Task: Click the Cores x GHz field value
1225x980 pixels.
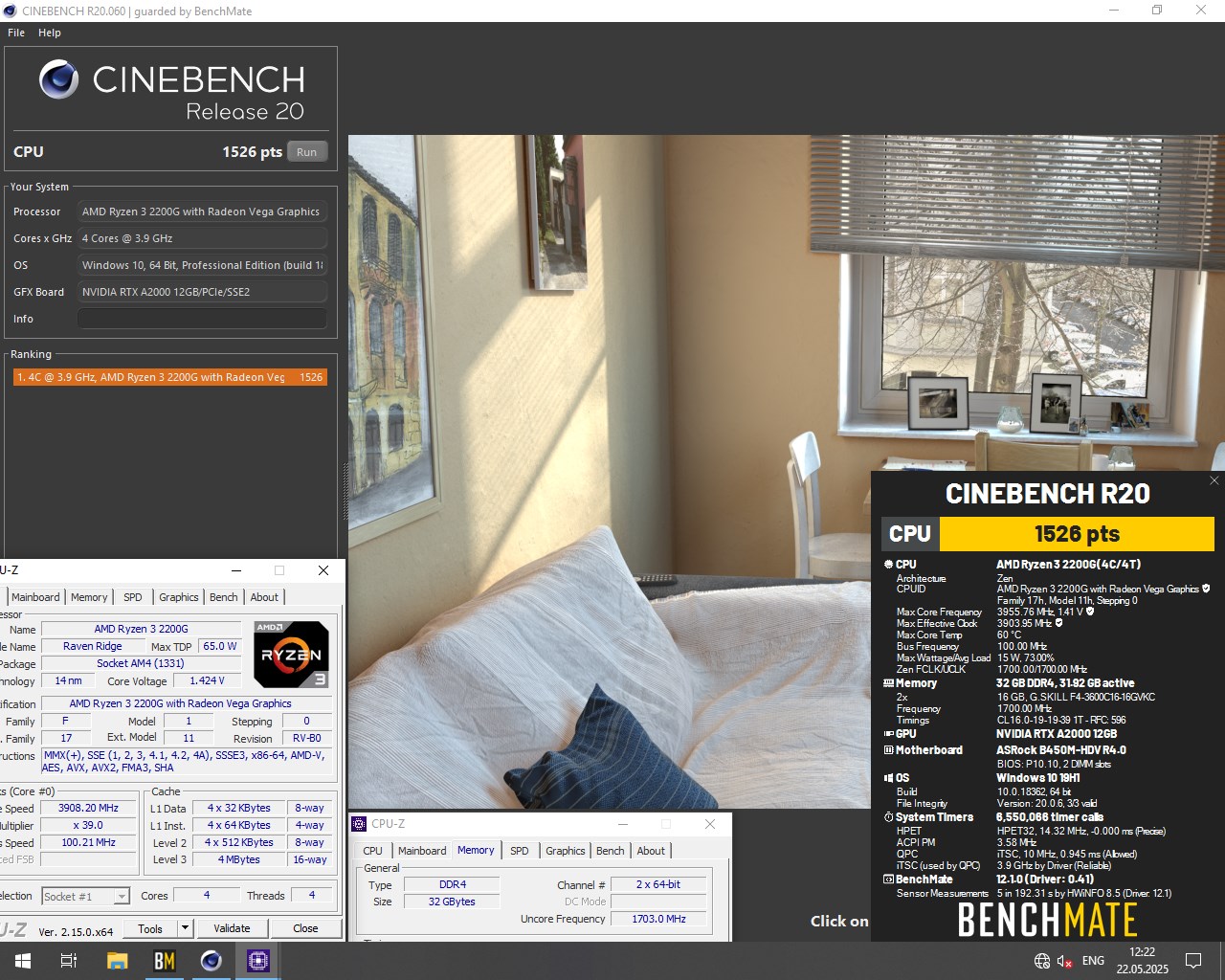Action: pos(202,238)
